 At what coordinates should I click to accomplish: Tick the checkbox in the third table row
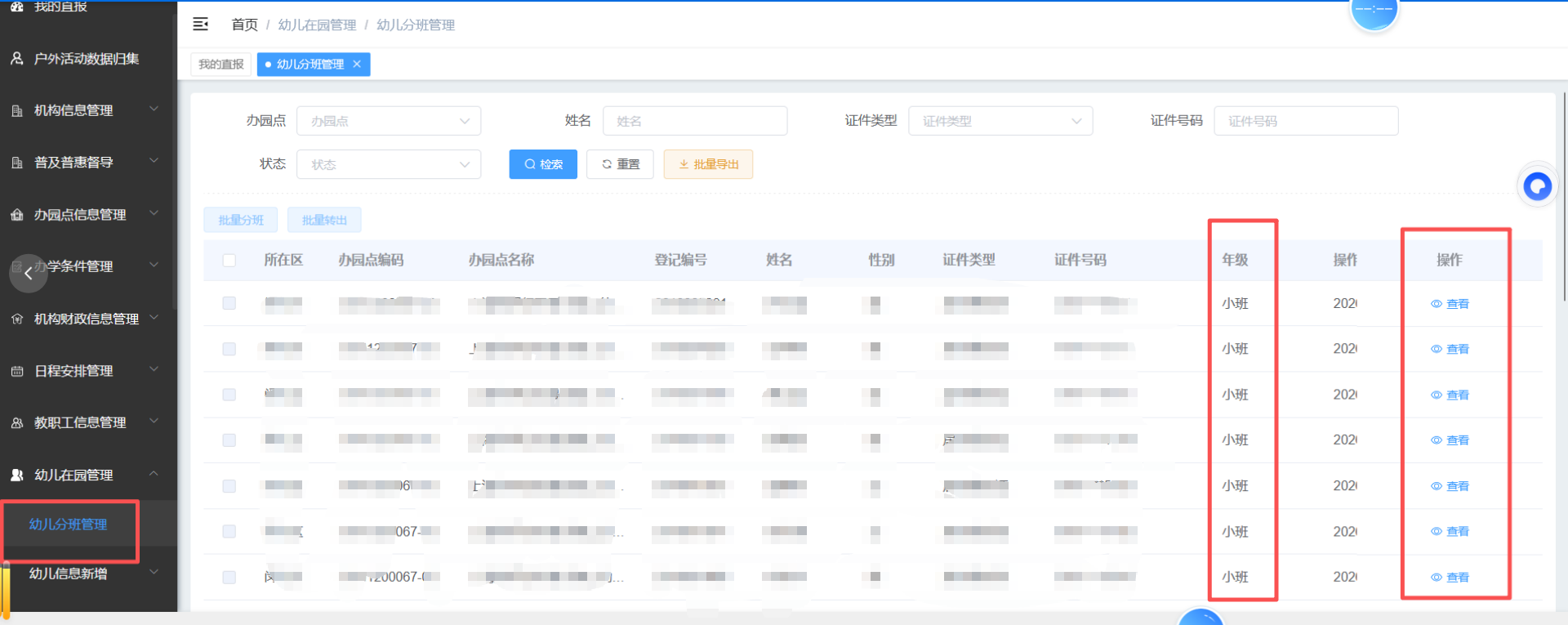[x=229, y=395]
